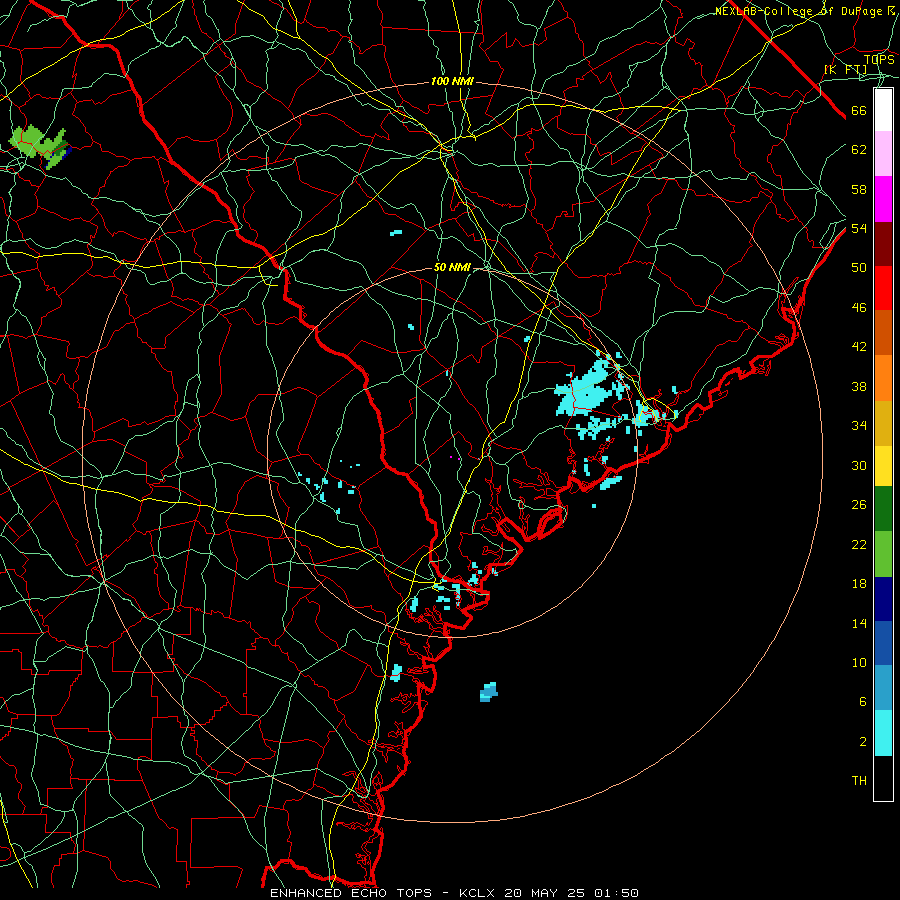Click the legend value 50
Viewport: 900px width, 900px height.
(859, 268)
